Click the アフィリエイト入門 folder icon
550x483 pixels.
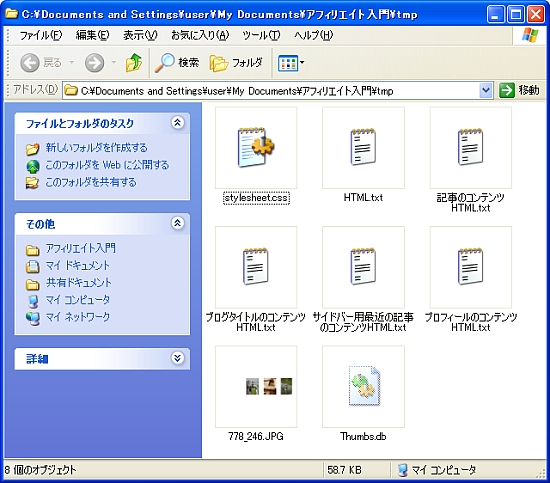click(x=33, y=250)
